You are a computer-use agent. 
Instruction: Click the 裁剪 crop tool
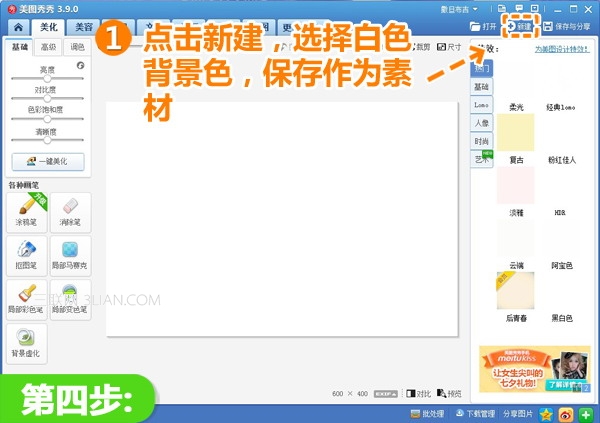tap(421, 47)
